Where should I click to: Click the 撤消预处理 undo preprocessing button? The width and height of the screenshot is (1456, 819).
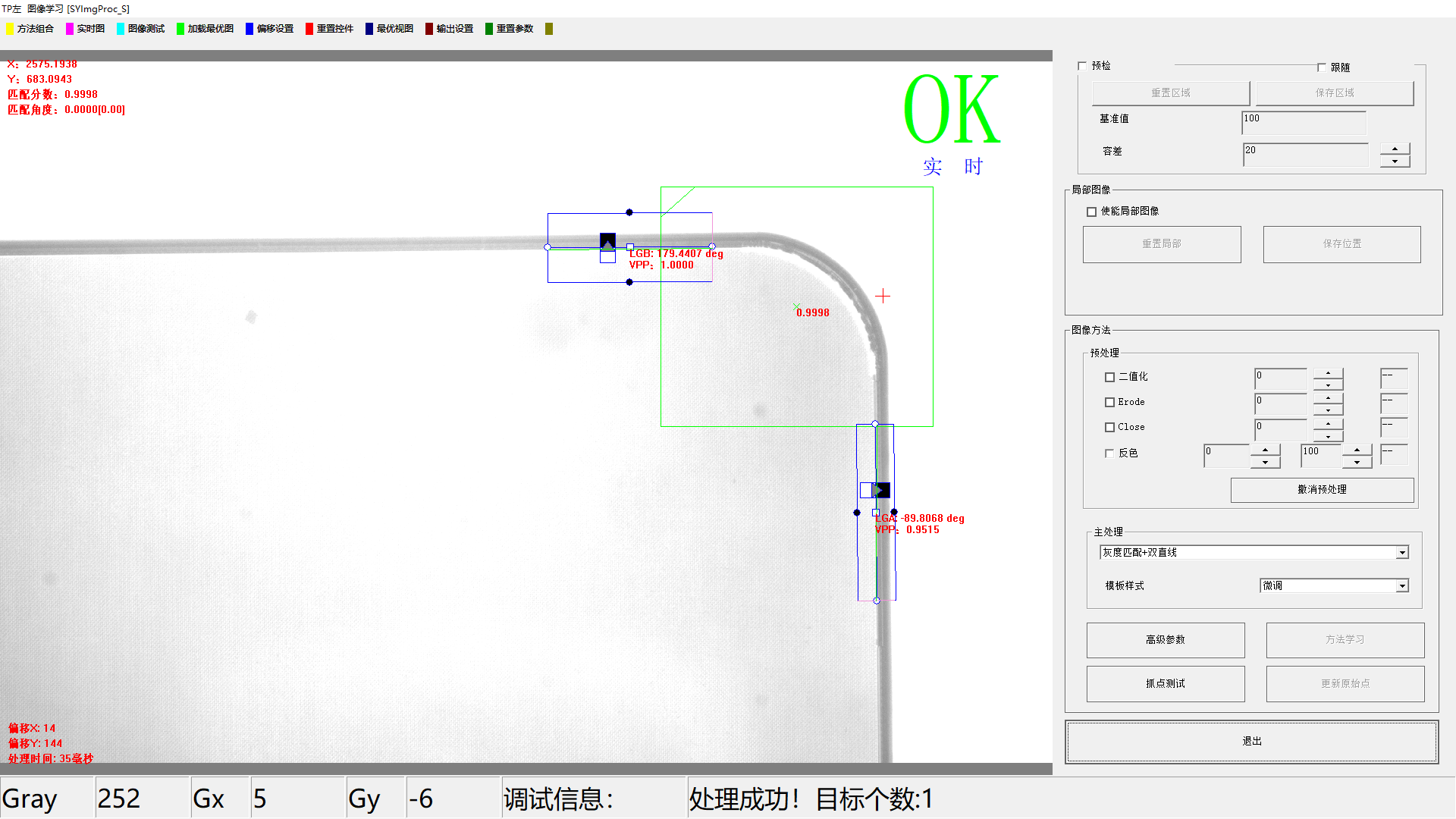click(x=1321, y=490)
